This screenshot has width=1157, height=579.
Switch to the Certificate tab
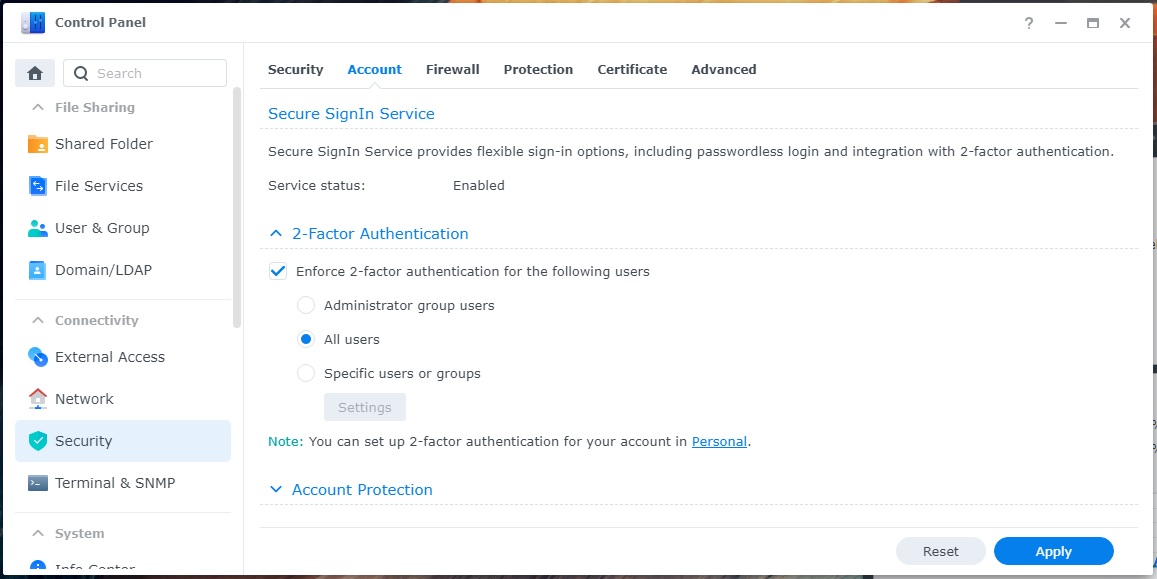point(632,69)
